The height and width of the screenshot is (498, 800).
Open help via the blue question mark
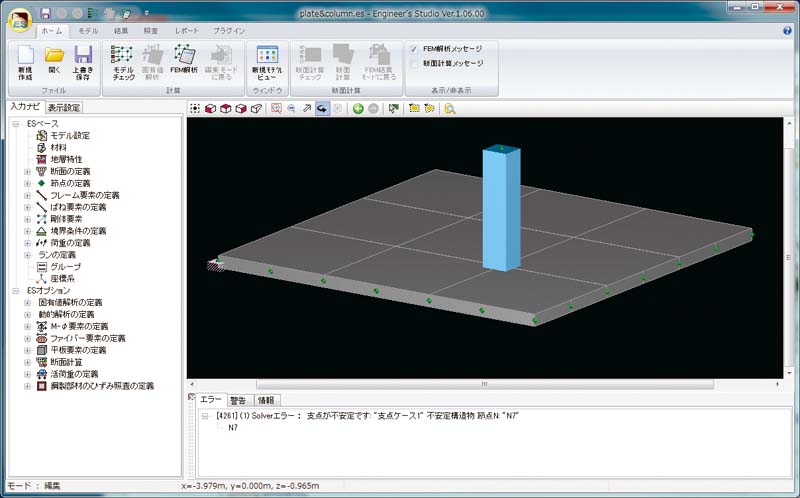787,31
